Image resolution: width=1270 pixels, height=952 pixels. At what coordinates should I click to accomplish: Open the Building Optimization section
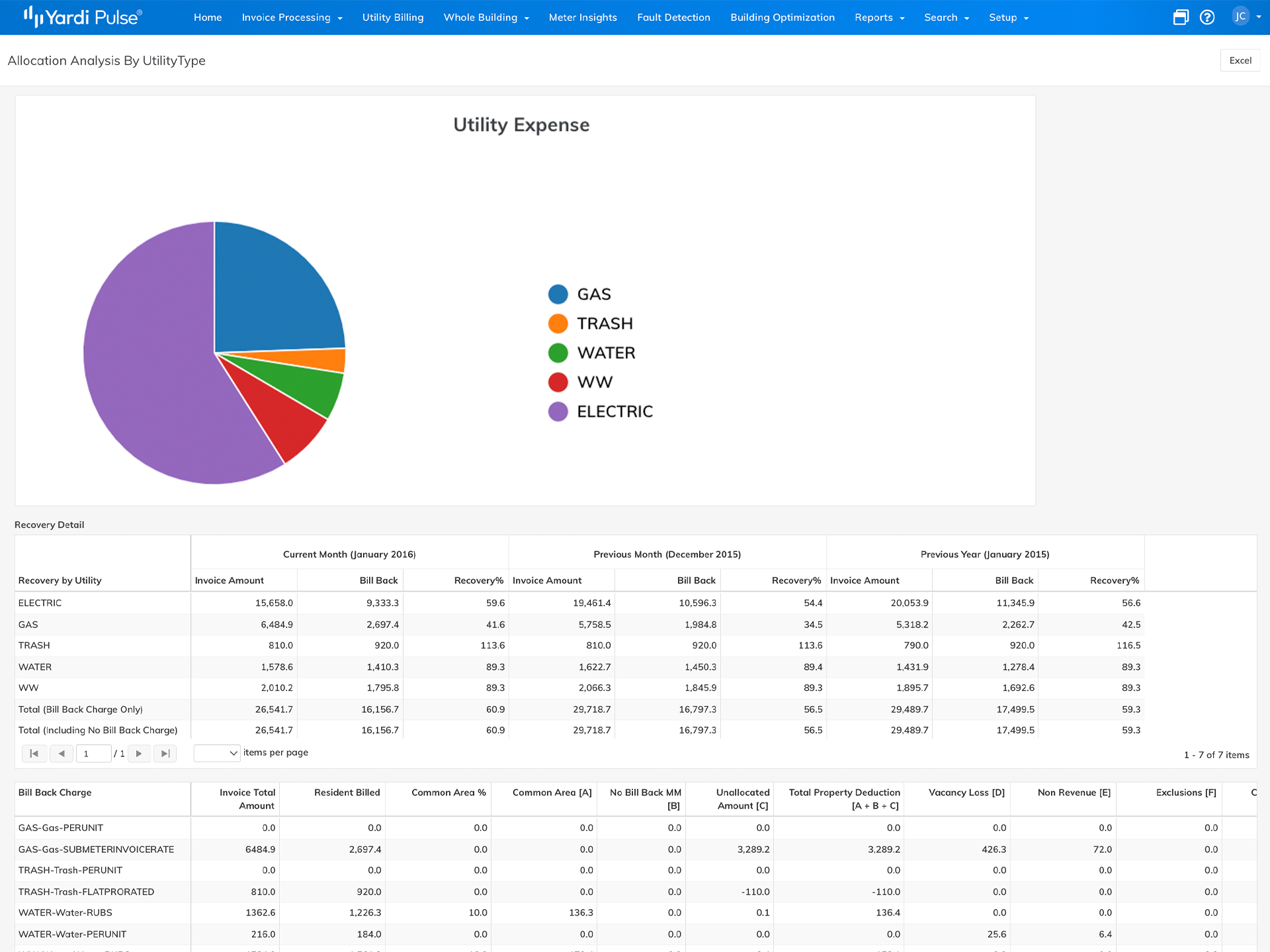pyautogui.click(x=782, y=17)
